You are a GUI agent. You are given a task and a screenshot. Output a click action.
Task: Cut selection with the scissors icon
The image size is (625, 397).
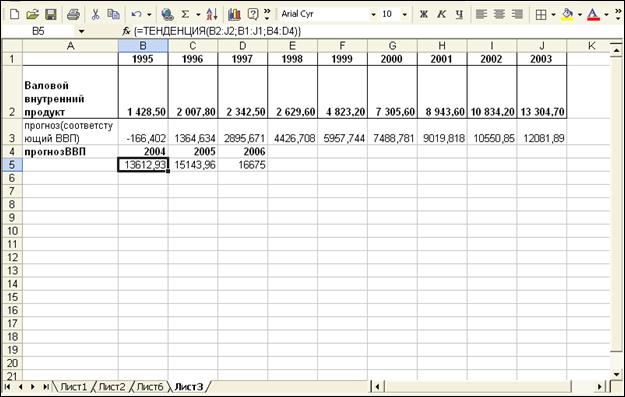pyautogui.click(x=95, y=15)
